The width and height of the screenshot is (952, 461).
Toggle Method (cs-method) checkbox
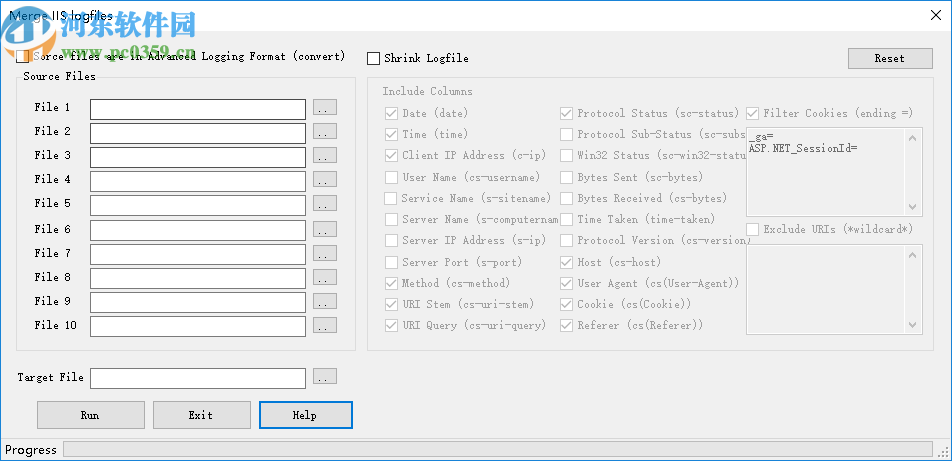[x=391, y=284]
